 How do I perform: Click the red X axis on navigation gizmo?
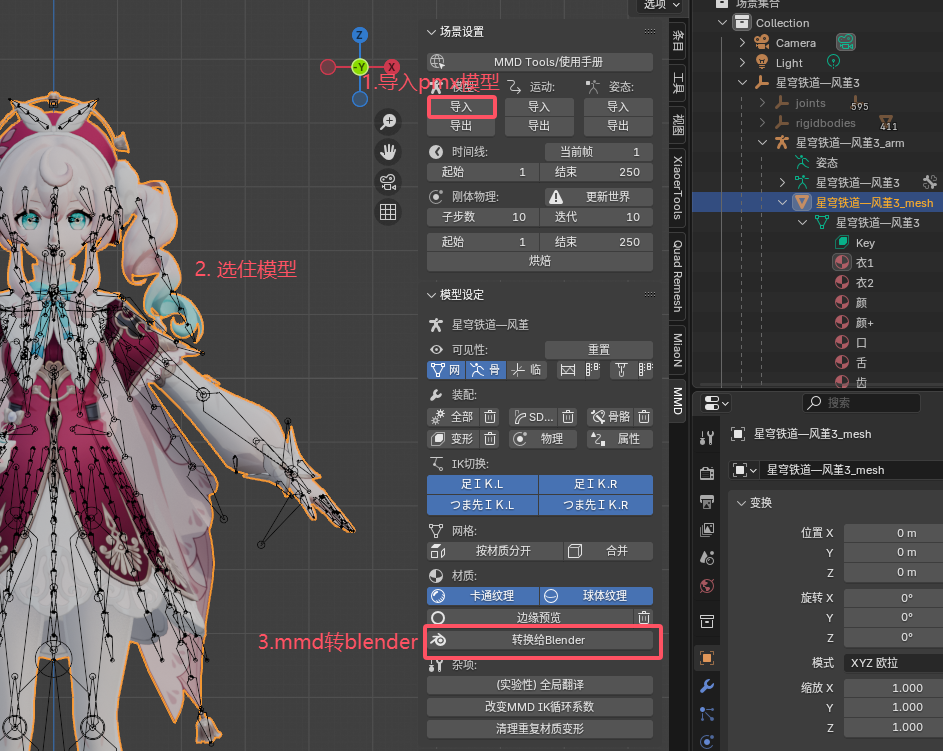click(x=392, y=67)
